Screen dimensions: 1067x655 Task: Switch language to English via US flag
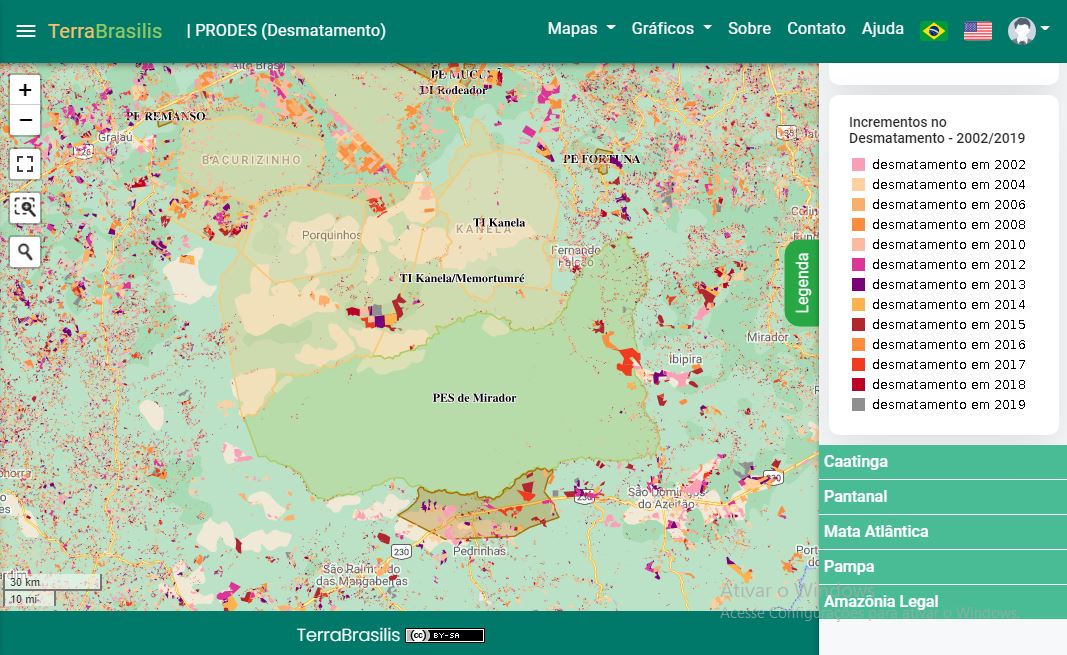point(977,31)
